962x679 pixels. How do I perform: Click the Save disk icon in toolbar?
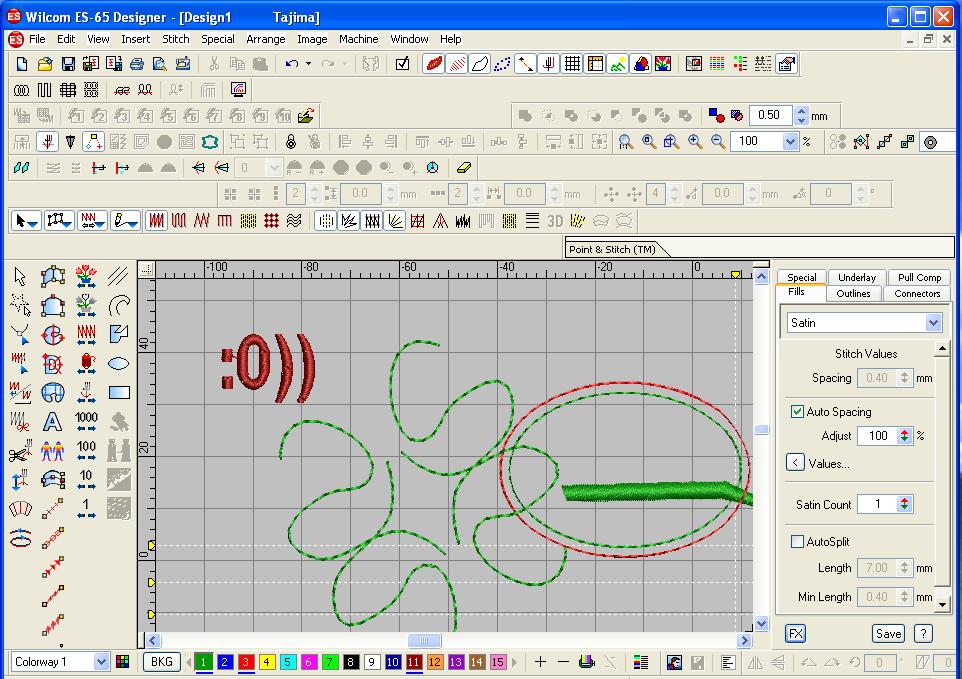pos(68,64)
